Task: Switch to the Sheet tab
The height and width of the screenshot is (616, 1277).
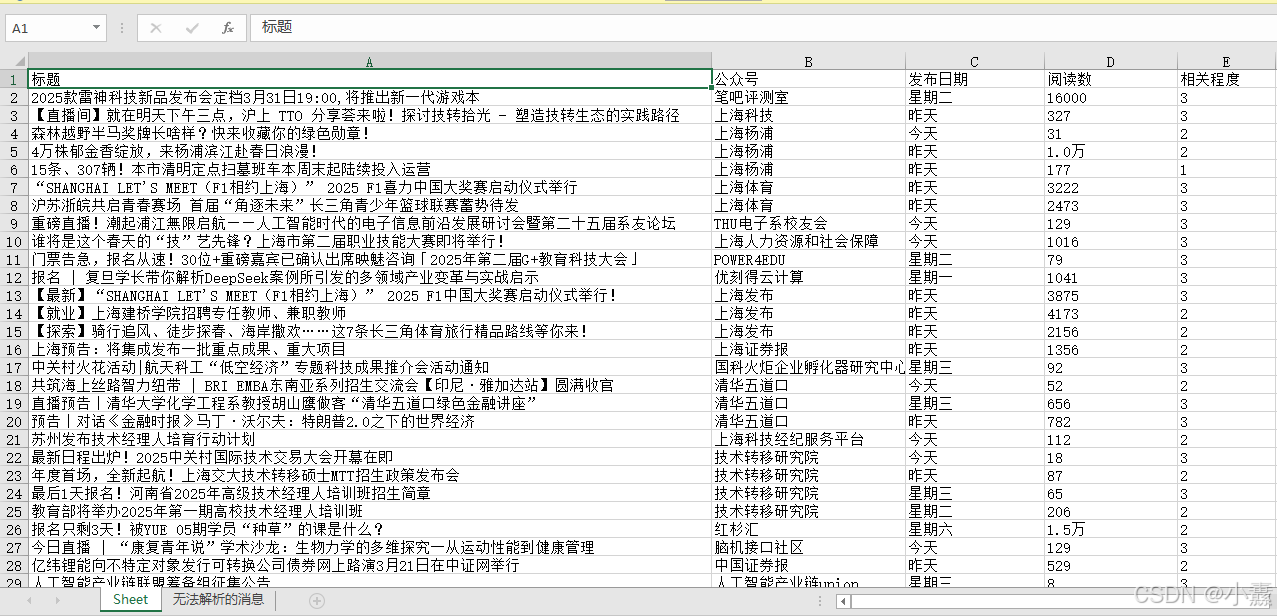Action: click(130, 600)
